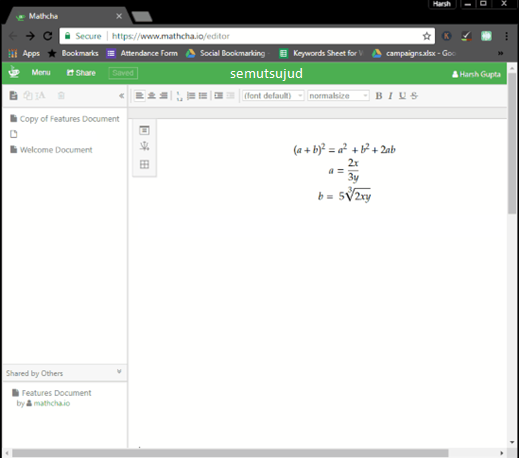Click the insert table grid icon
This screenshot has width=519, height=458.
point(144,164)
